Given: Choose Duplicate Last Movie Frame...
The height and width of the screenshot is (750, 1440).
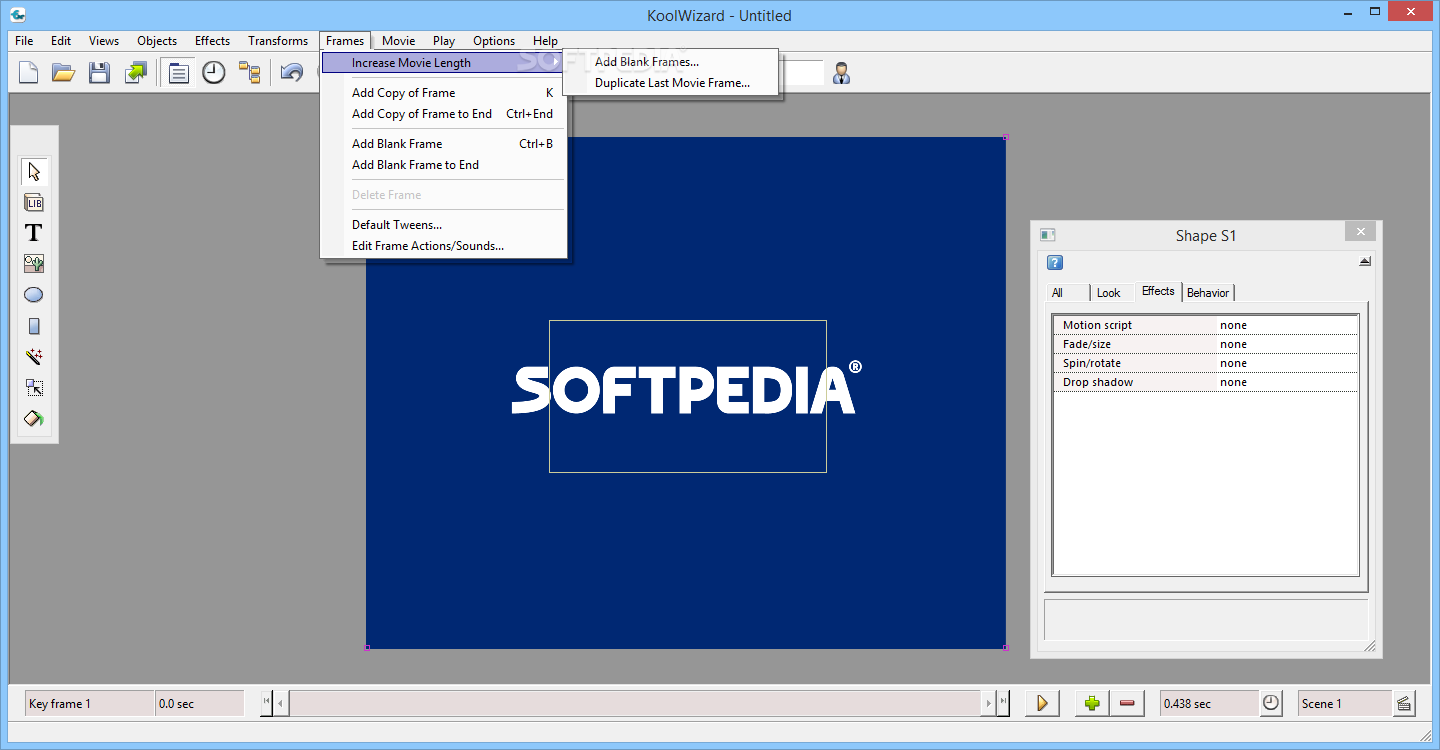Looking at the screenshot, I should coord(670,83).
